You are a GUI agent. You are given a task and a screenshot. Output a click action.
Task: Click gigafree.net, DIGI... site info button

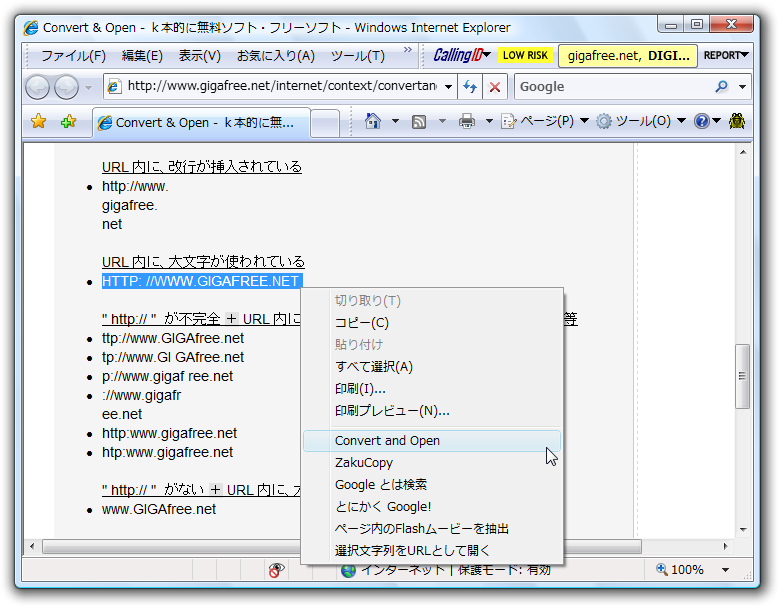tap(628, 55)
